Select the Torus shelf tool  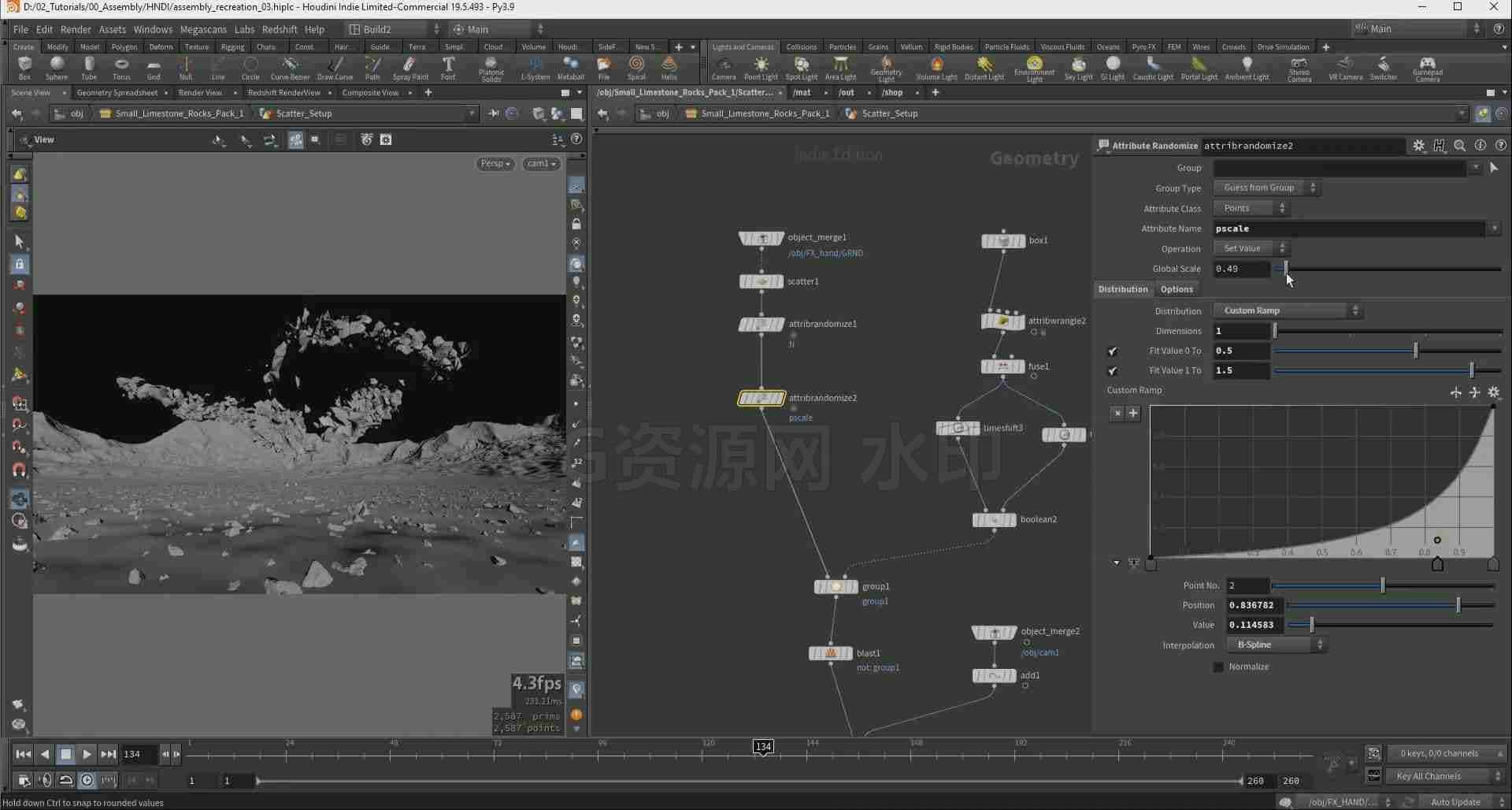tap(121, 68)
